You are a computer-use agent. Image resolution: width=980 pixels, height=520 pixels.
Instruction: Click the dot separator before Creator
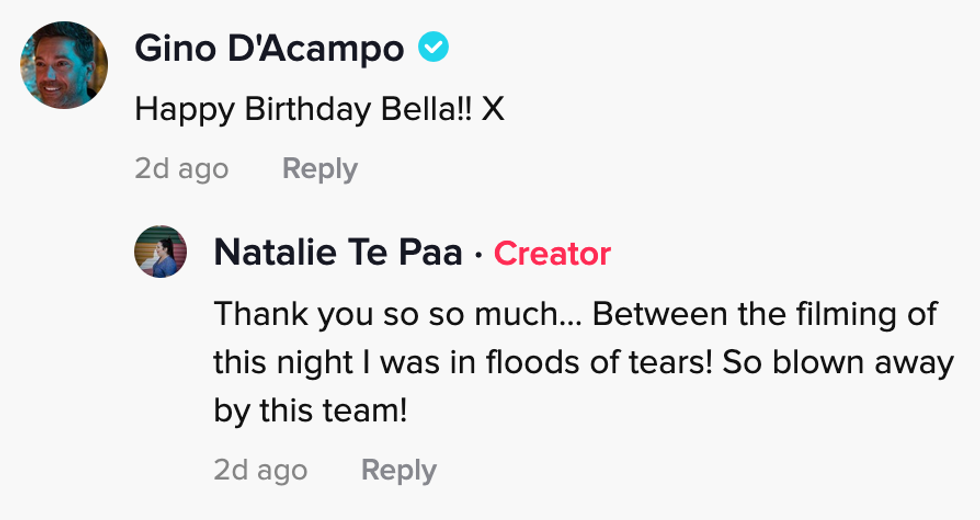point(479,255)
